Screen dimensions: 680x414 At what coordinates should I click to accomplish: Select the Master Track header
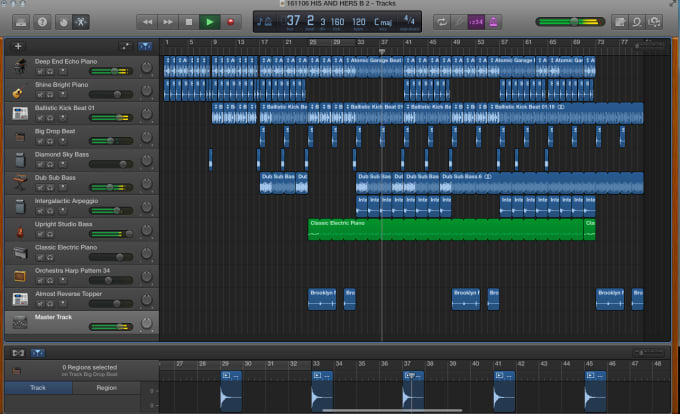click(x=82, y=323)
